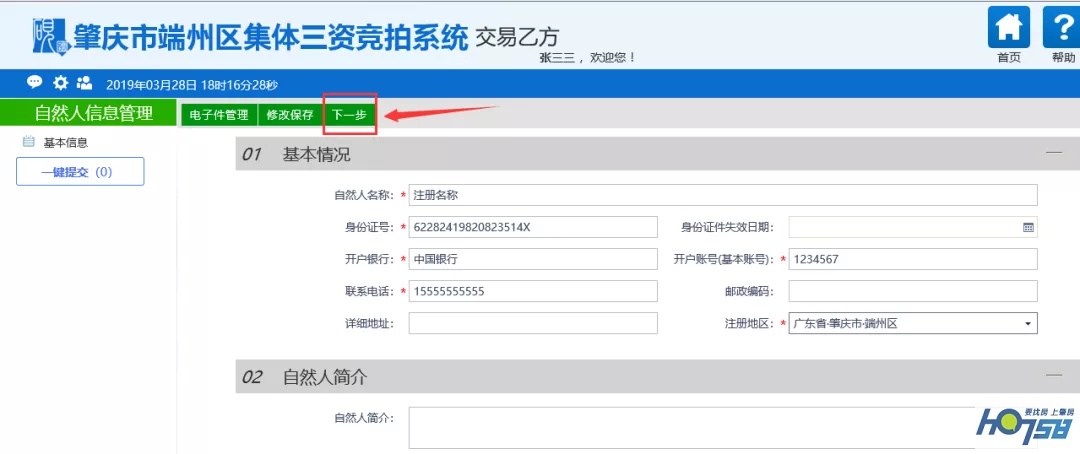The width and height of the screenshot is (1080, 454).
Task: Open the 自然人信息管理 section header
Action: (x=88, y=112)
